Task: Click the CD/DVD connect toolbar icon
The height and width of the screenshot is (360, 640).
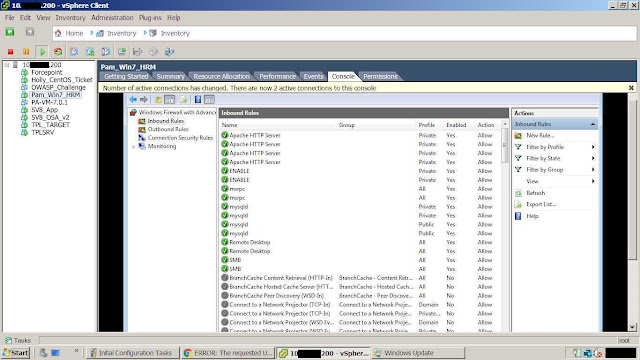Action: click(153, 52)
